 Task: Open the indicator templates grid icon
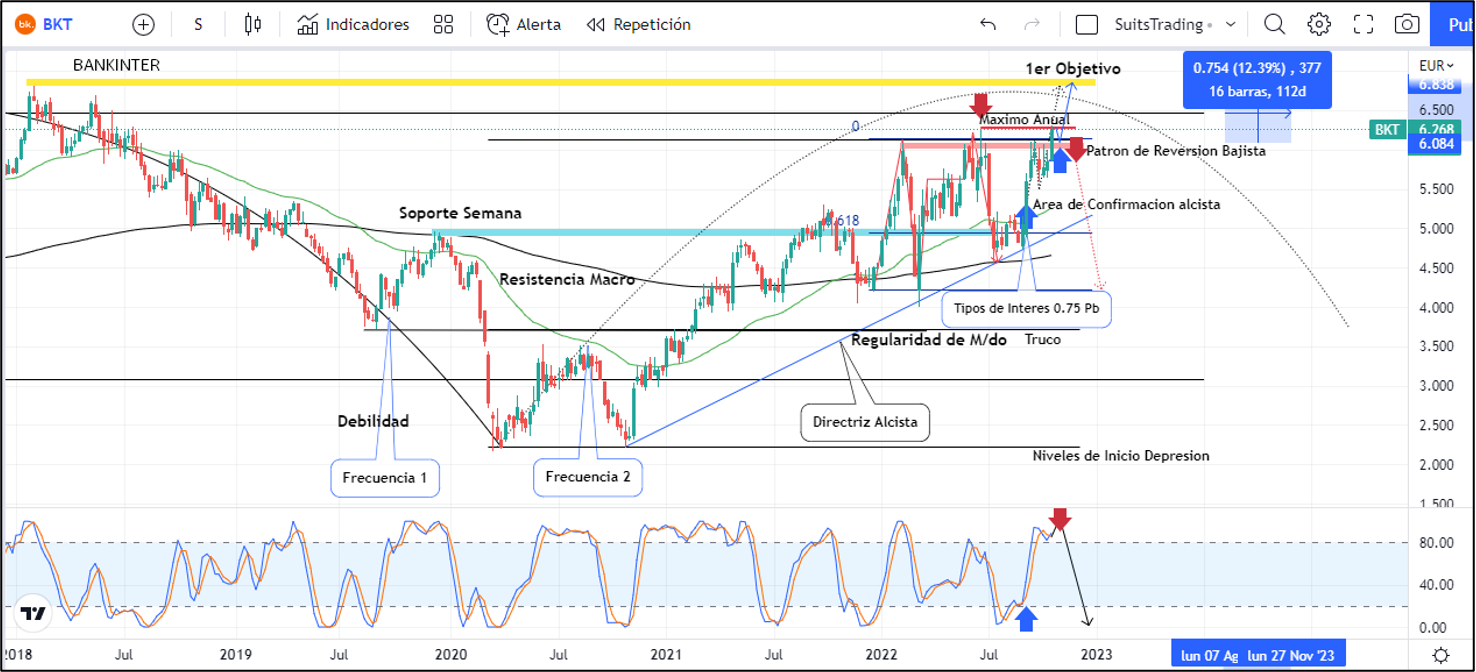click(x=444, y=24)
